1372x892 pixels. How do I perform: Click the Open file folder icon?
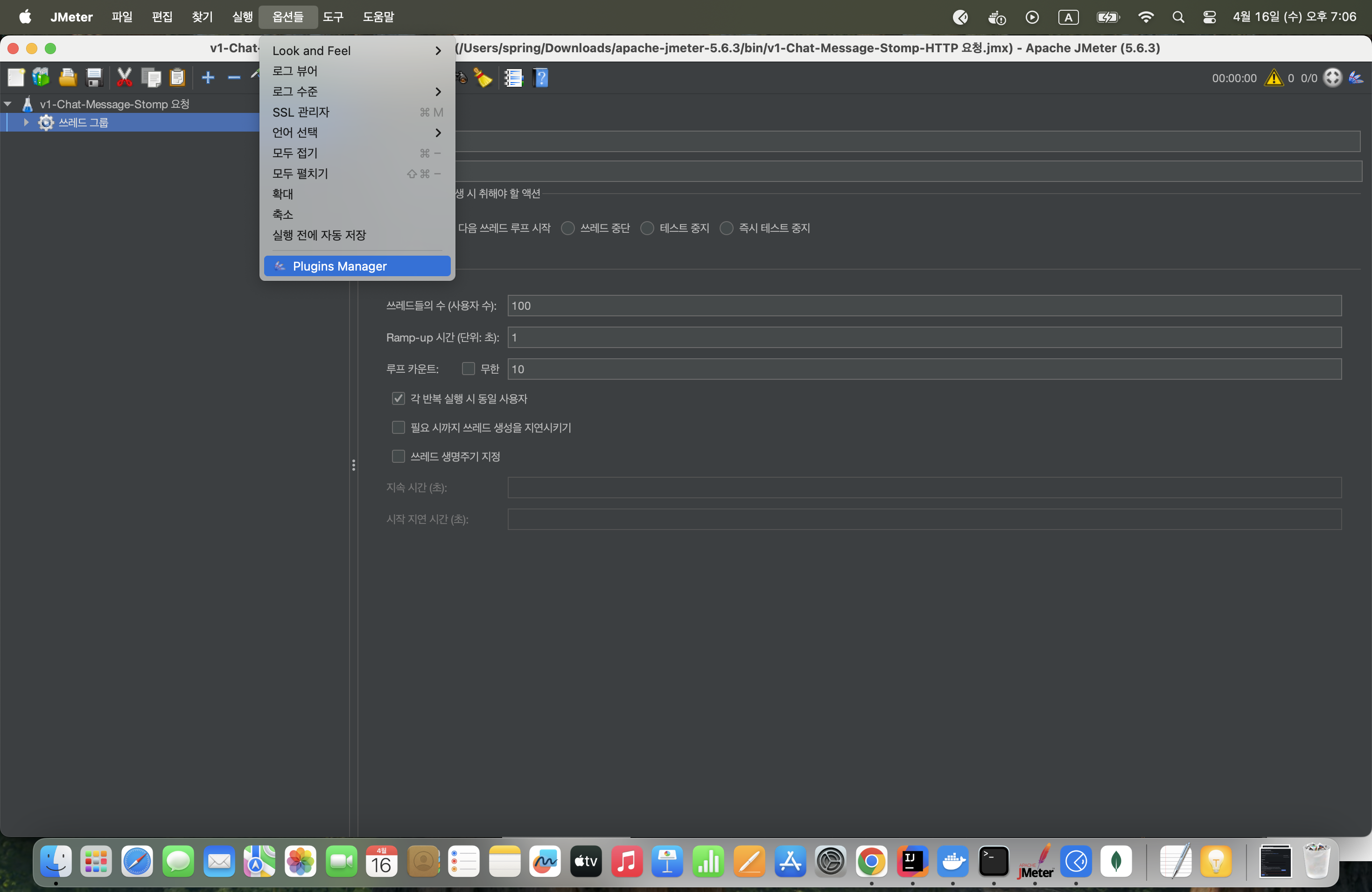(68, 78)
